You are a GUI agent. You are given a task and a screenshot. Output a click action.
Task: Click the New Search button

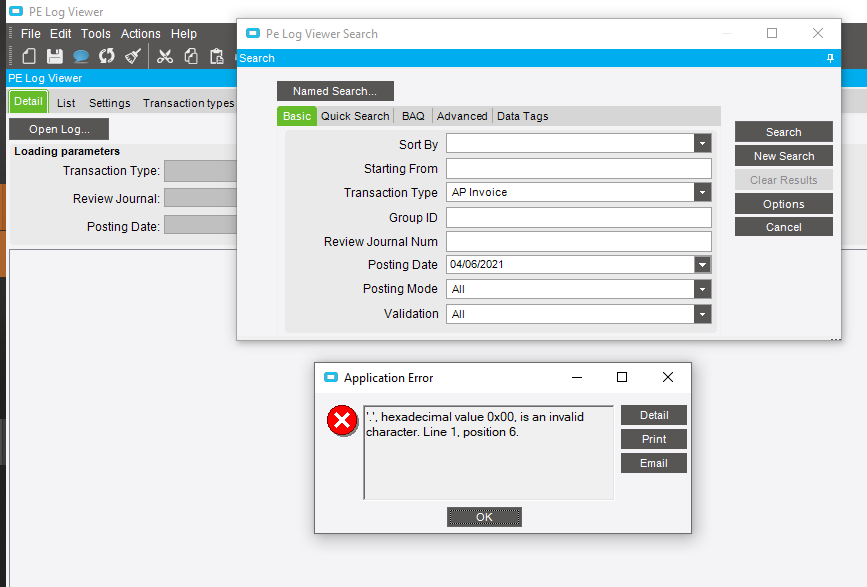[784, 156]
